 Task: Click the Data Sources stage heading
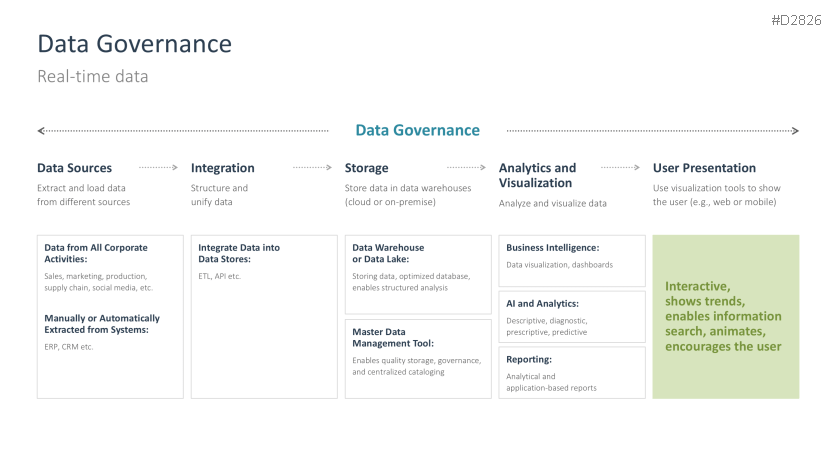point(75,168)
